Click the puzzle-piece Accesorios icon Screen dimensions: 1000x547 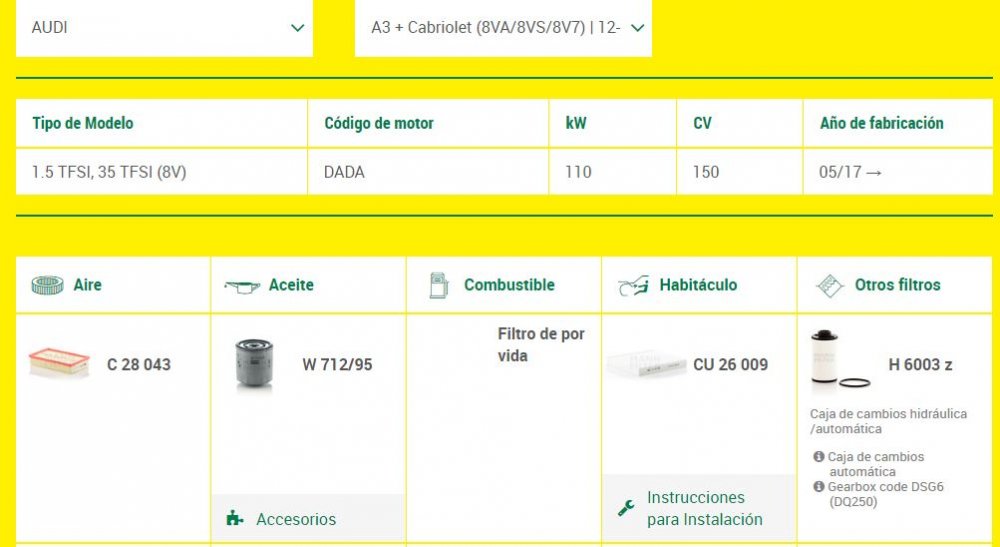235,518
